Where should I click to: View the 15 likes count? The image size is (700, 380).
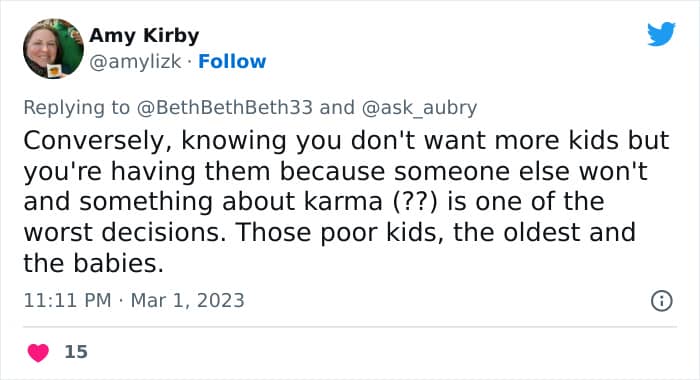(76, 352)
